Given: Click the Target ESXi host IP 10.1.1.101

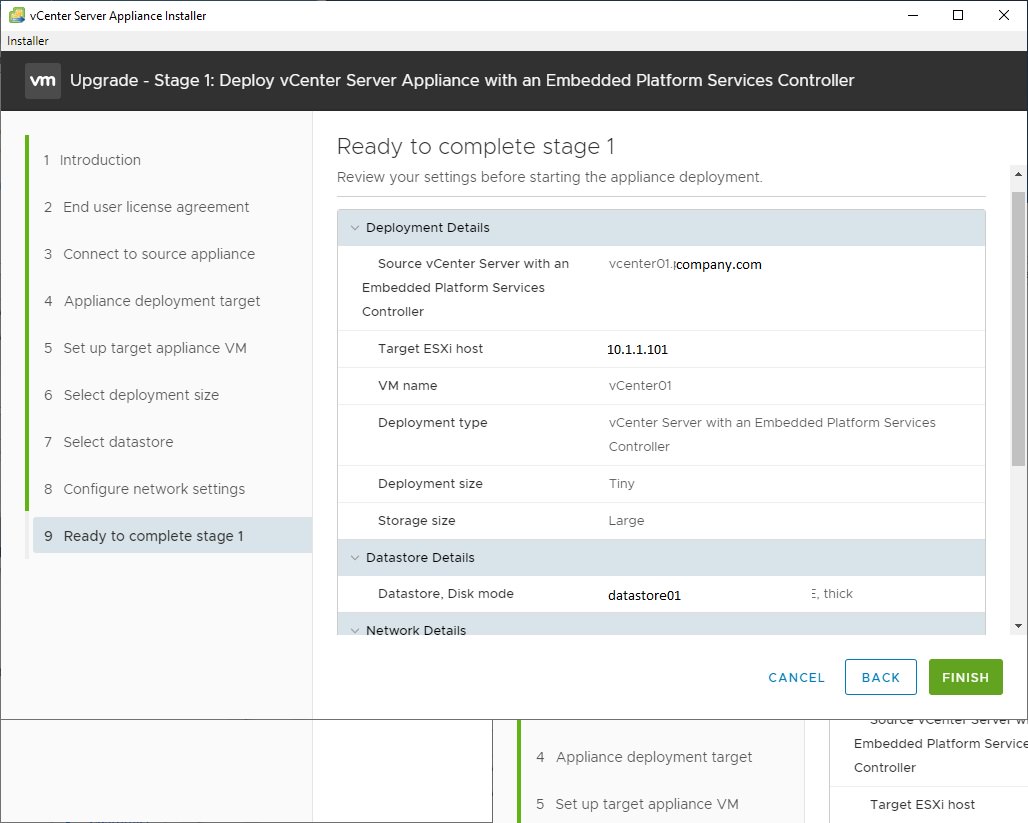Looking at the screenshot, I should pyautogui.click(x=637, y=350).
